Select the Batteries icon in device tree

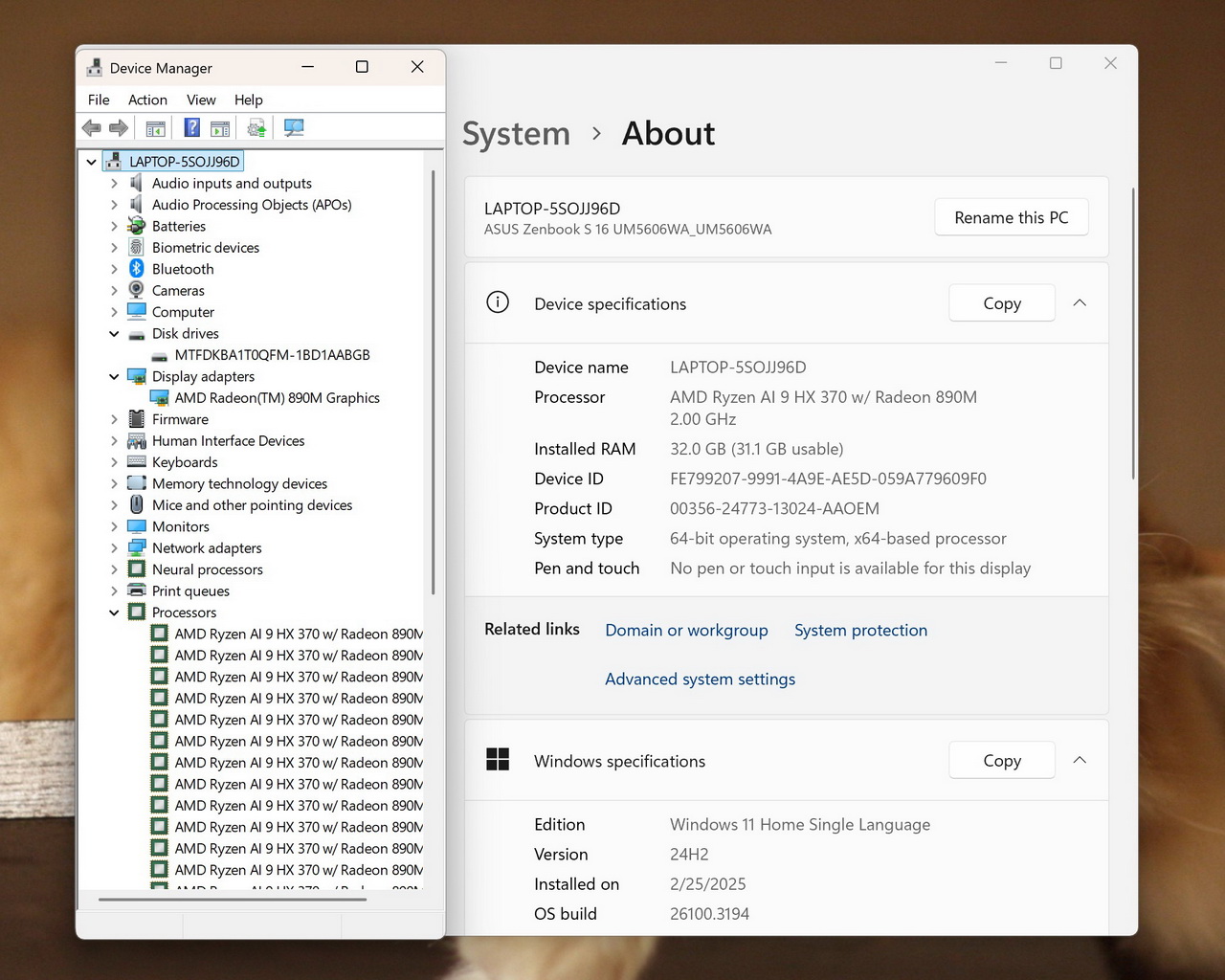pos(137,226)
